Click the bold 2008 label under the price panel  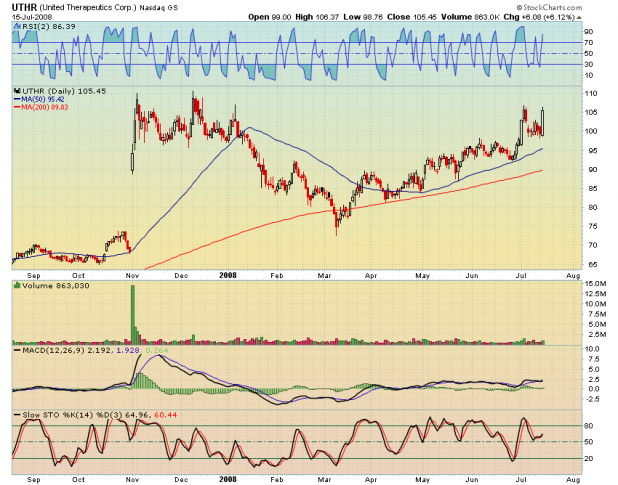click(x=228, y=275)
